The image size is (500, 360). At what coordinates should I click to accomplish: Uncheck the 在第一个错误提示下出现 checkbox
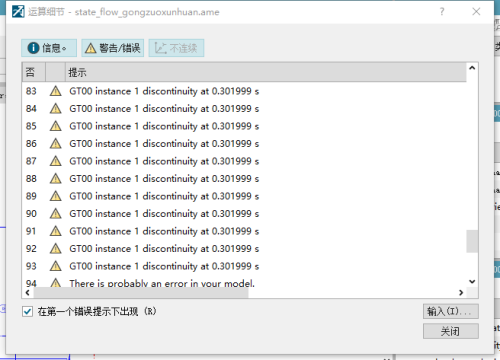pyautogui.click(x=28, y=312)
